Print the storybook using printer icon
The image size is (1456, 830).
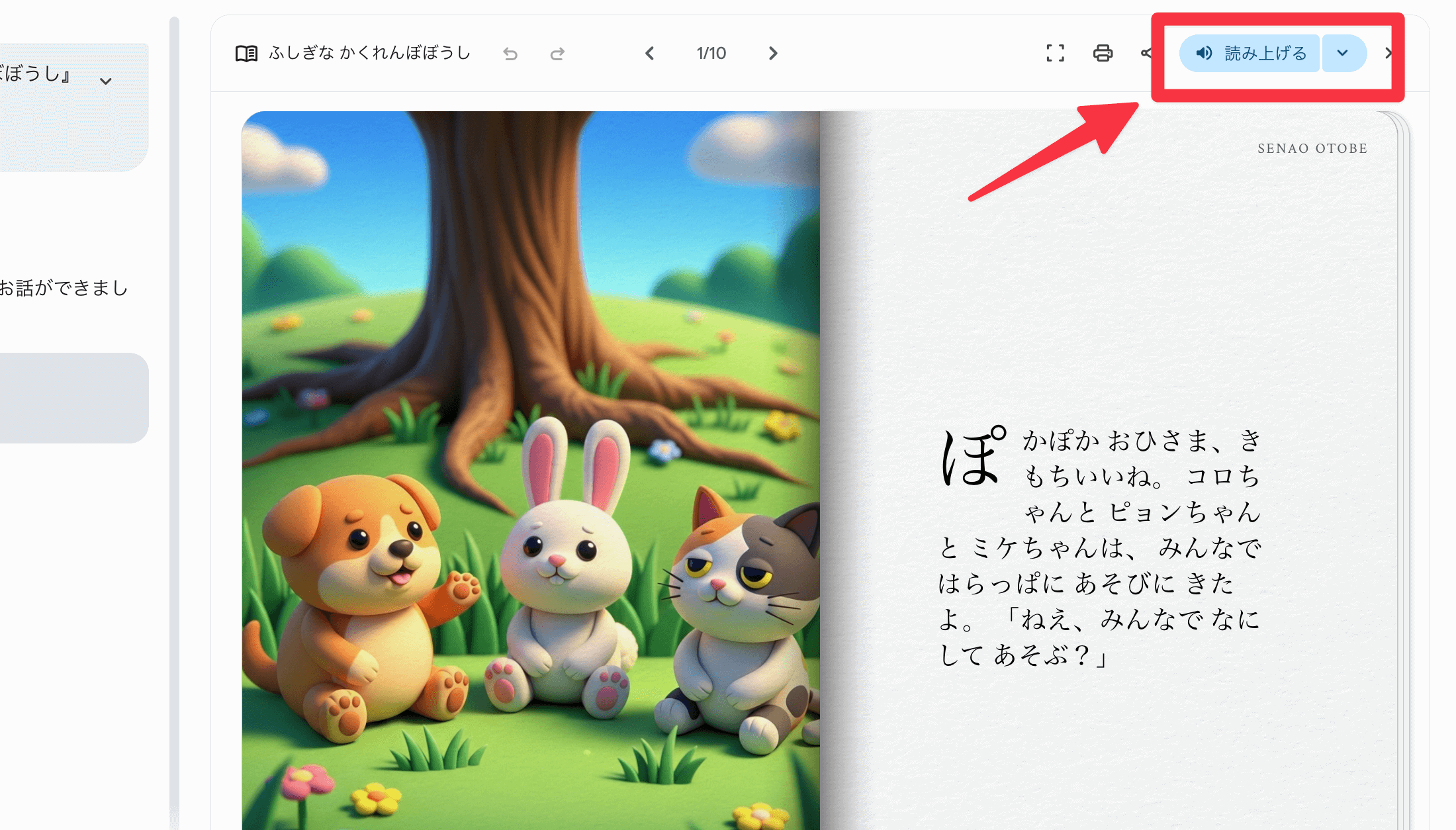pos(1103,54)
